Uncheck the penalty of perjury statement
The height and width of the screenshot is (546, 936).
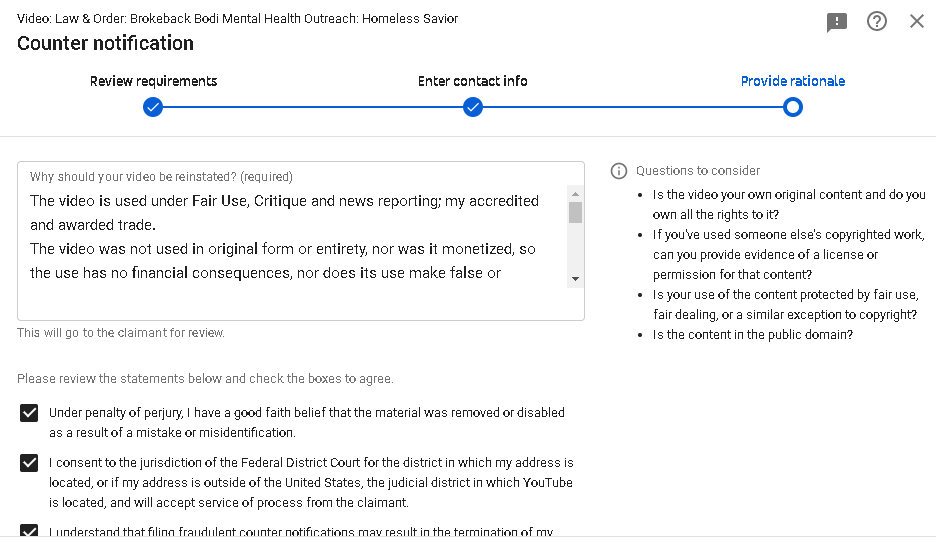pyautogui.click(x=29, y=413)
